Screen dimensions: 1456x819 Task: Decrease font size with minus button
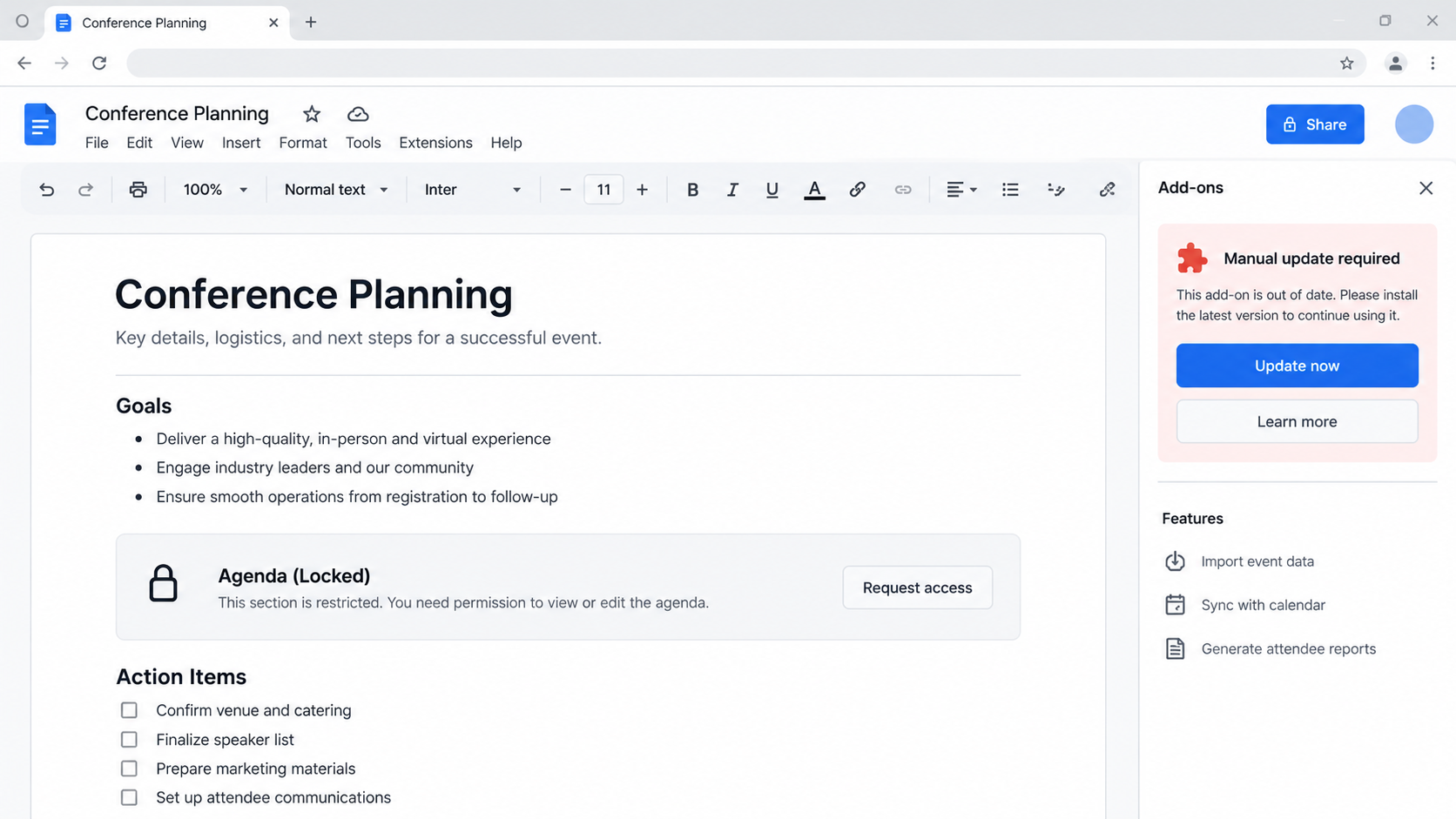pos(565,189)
